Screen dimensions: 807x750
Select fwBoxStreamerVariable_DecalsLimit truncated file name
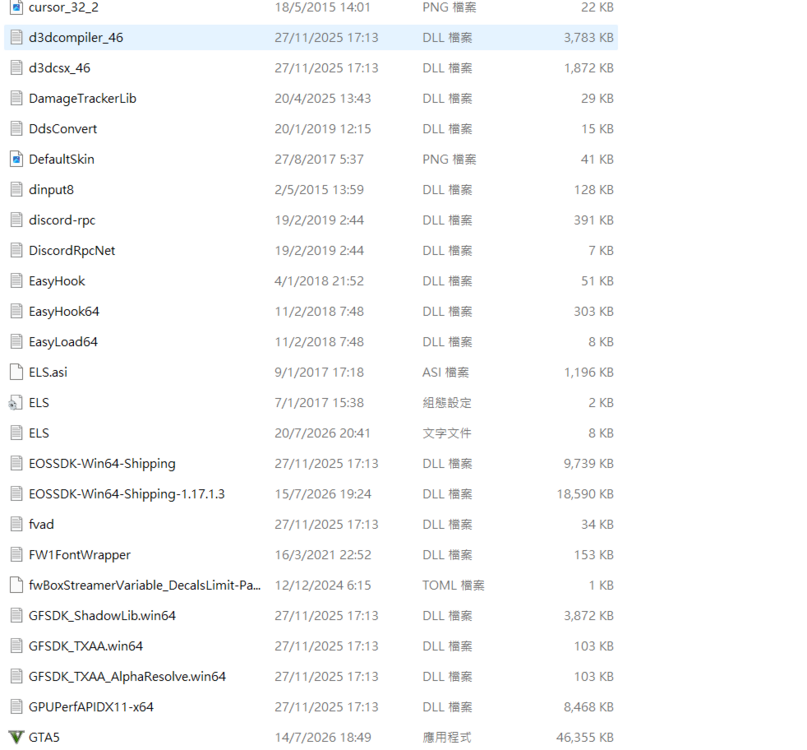pyautogui.click(x=145, y=585)
